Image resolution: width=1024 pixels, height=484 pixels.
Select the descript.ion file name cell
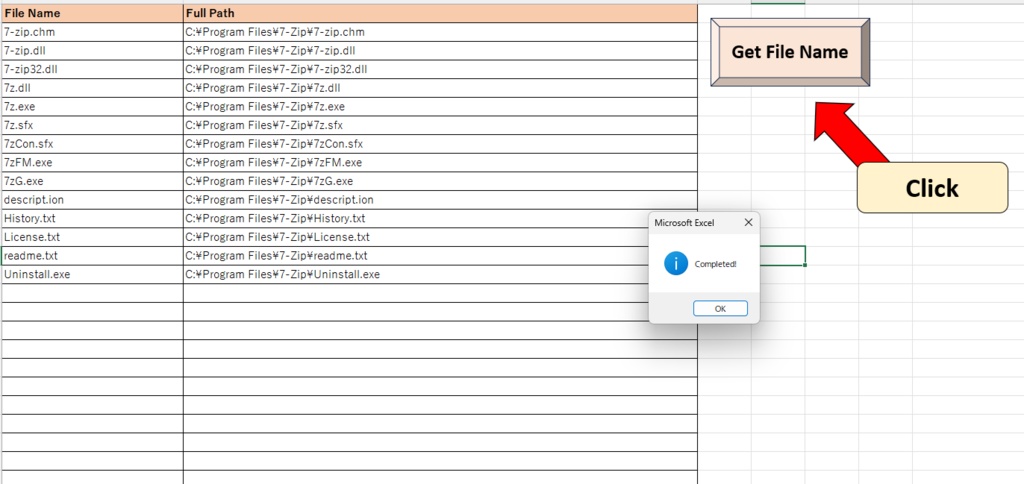click(x=93, y=200)
